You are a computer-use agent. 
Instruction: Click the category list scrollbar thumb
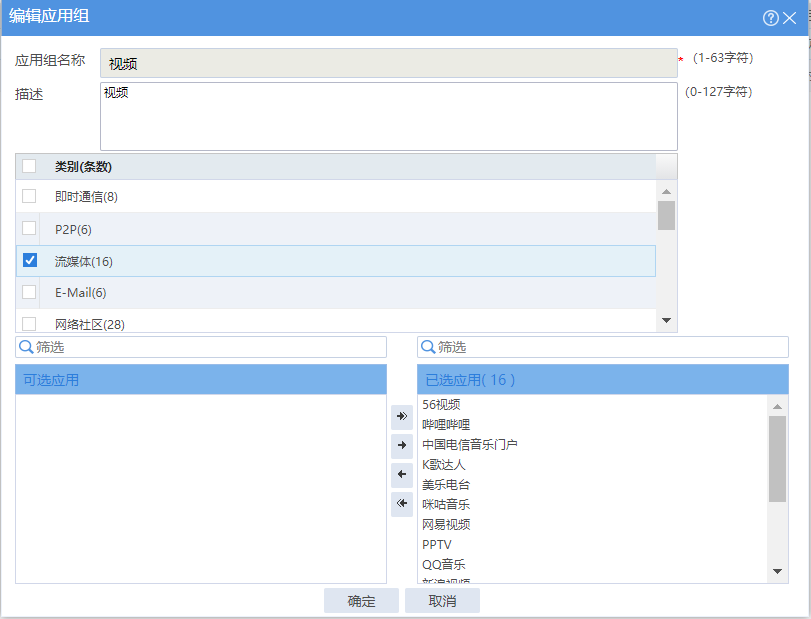click(666, 215)
